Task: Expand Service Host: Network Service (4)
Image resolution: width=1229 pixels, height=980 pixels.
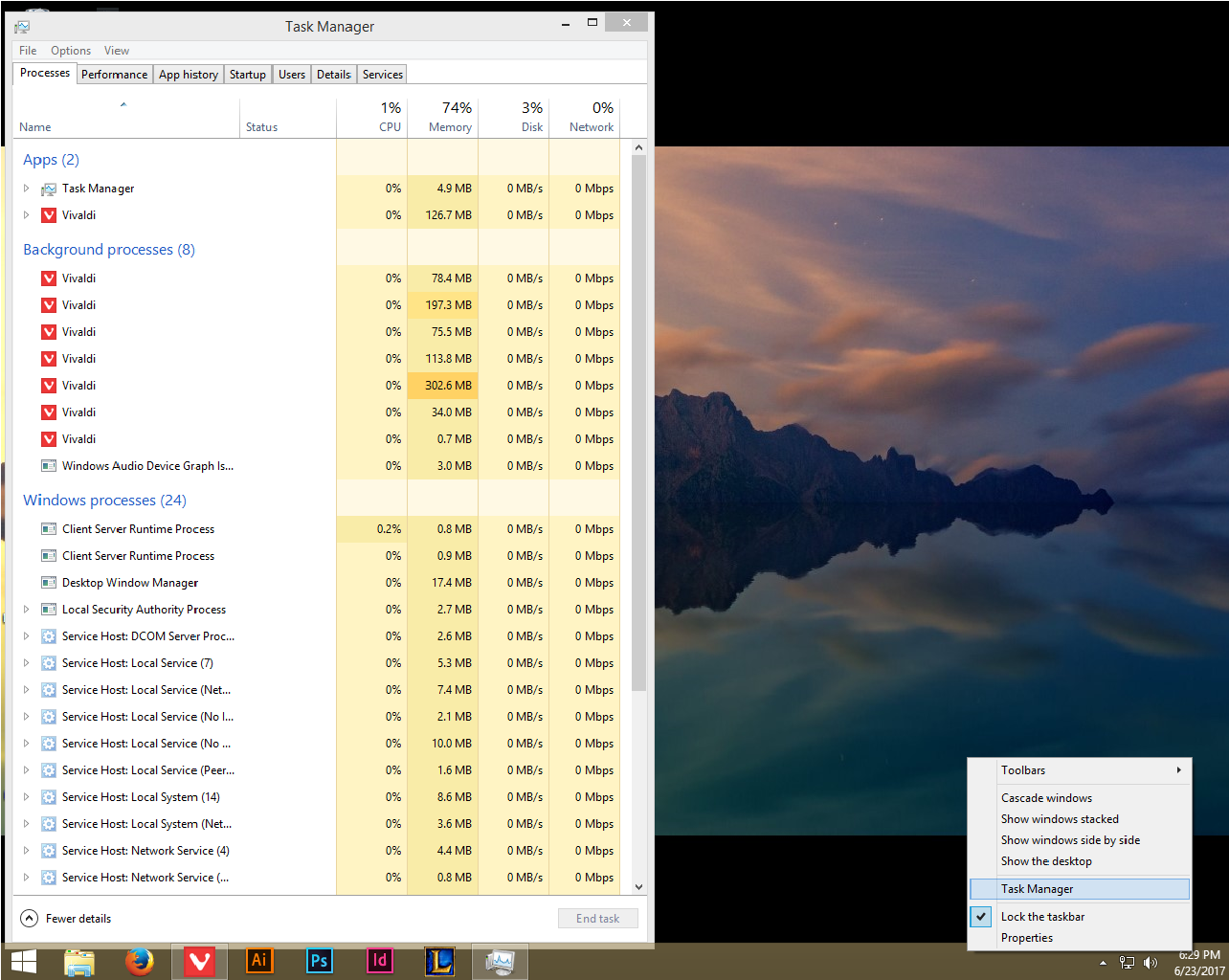Action: pyautogui.click(x=26, y=851)
